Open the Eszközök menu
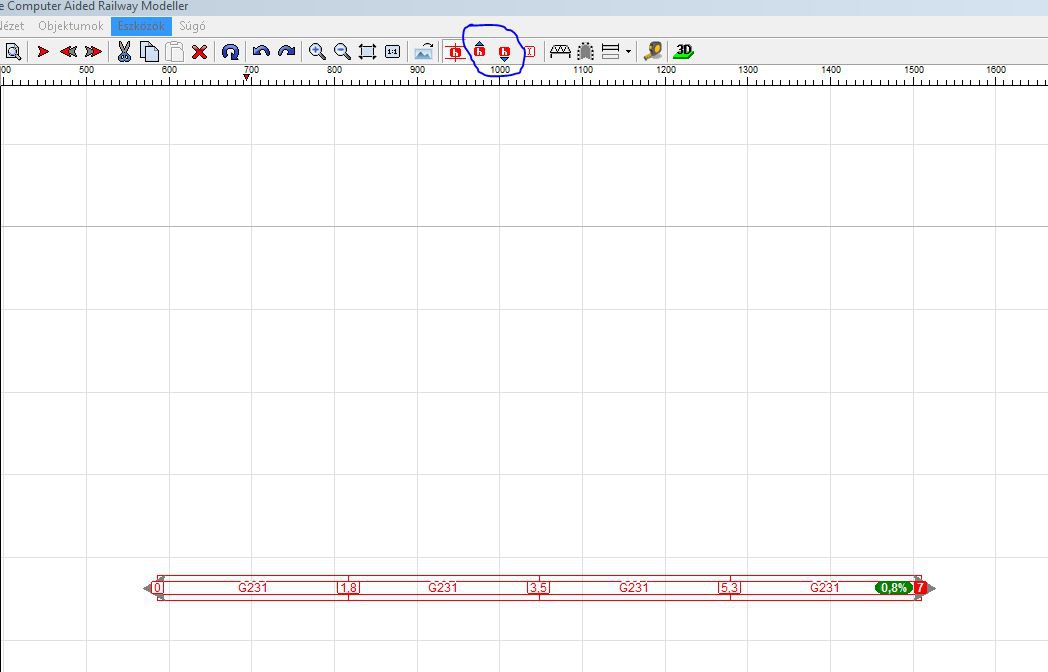The height and width of the screenshot is (672, 1048). pyautogui.click(x=141, y=26)
